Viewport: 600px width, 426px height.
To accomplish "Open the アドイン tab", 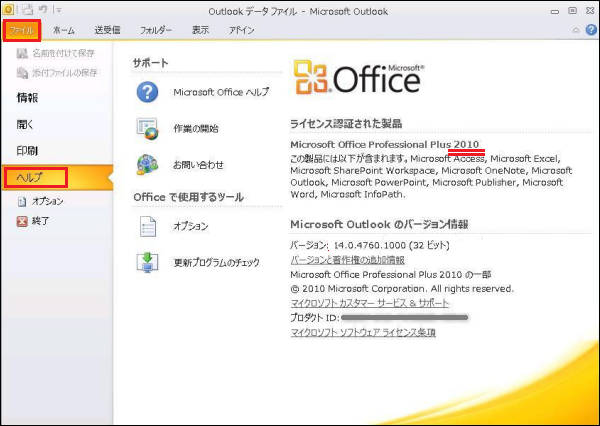I will point(241,30).
